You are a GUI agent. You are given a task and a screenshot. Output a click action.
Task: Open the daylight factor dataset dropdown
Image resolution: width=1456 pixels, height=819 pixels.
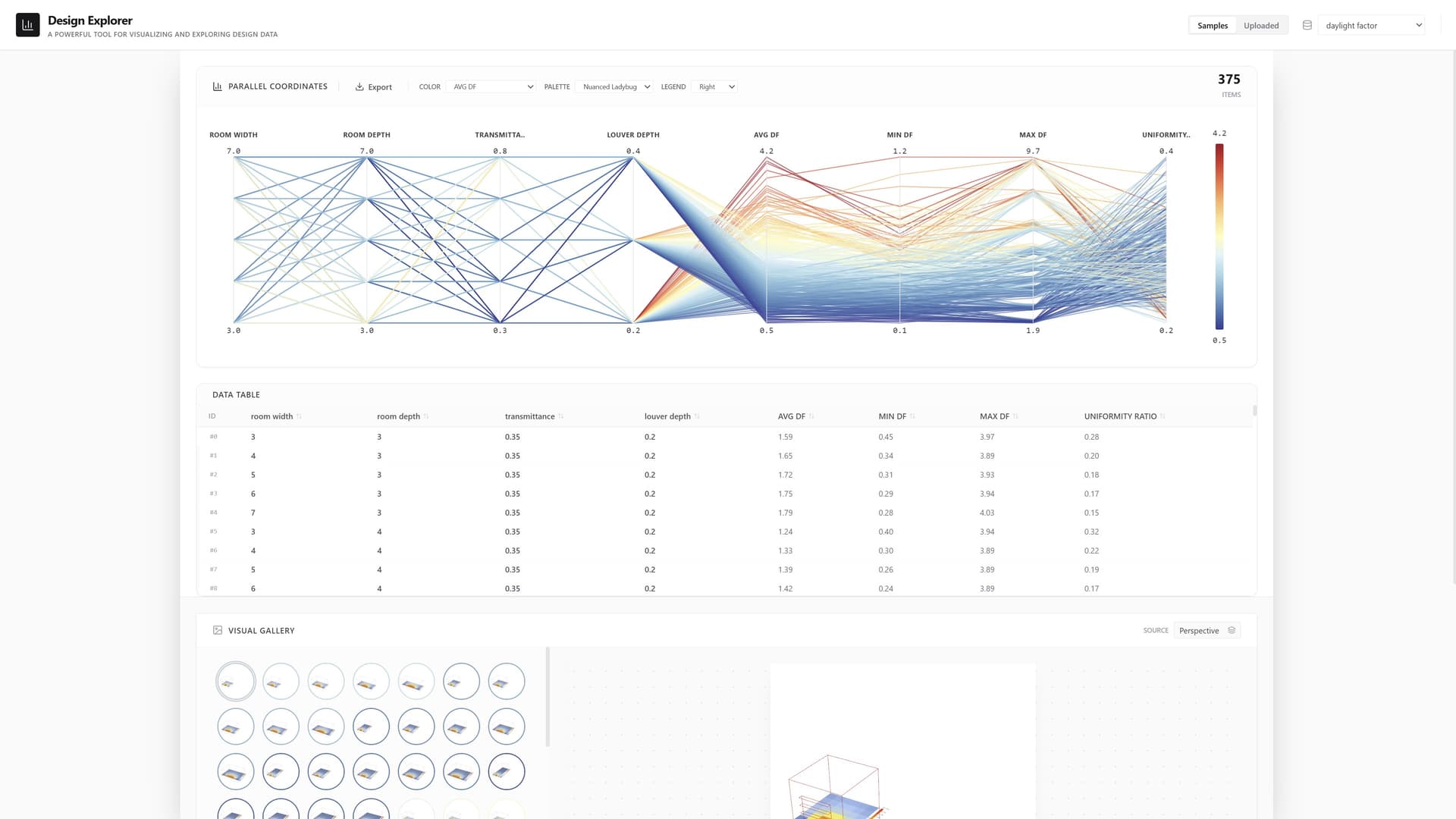tap(1372, 26)
